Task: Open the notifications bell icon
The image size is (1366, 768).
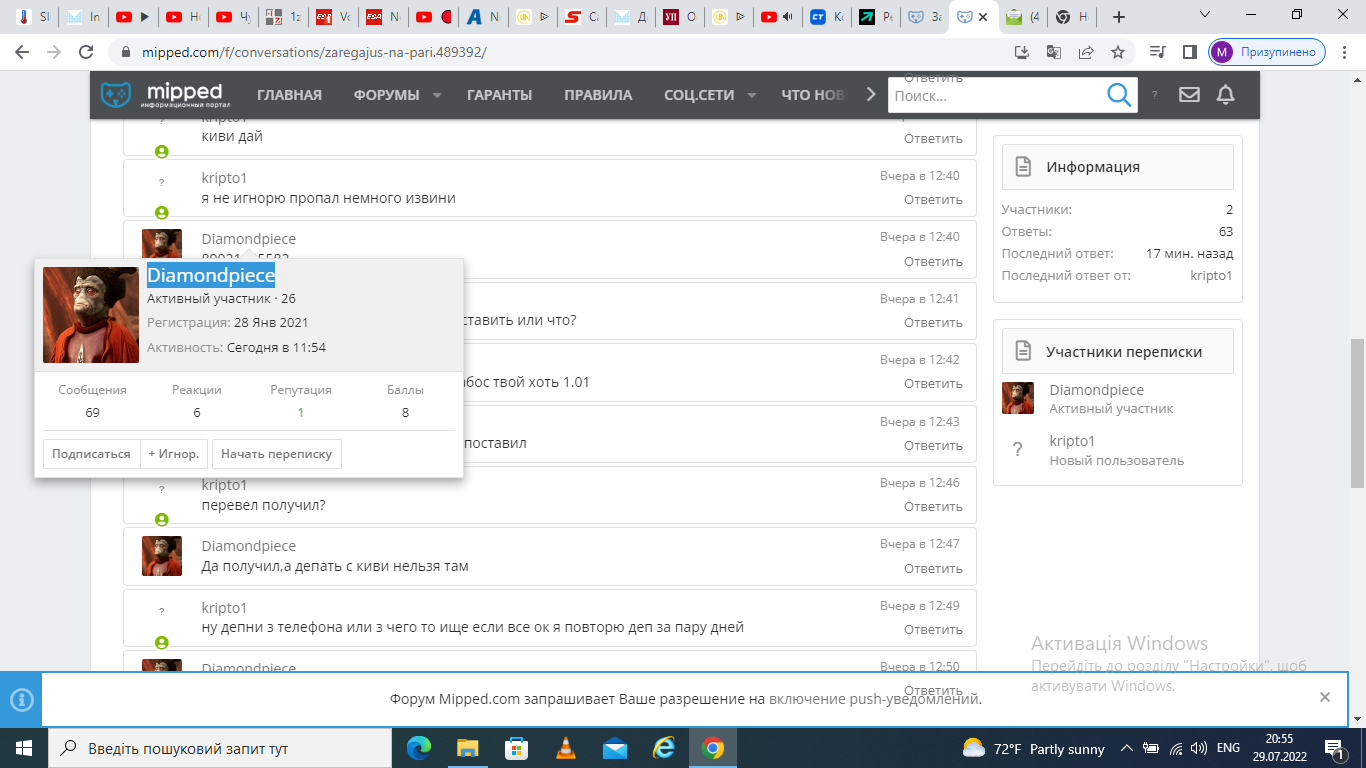Action: pos(1225,95)
